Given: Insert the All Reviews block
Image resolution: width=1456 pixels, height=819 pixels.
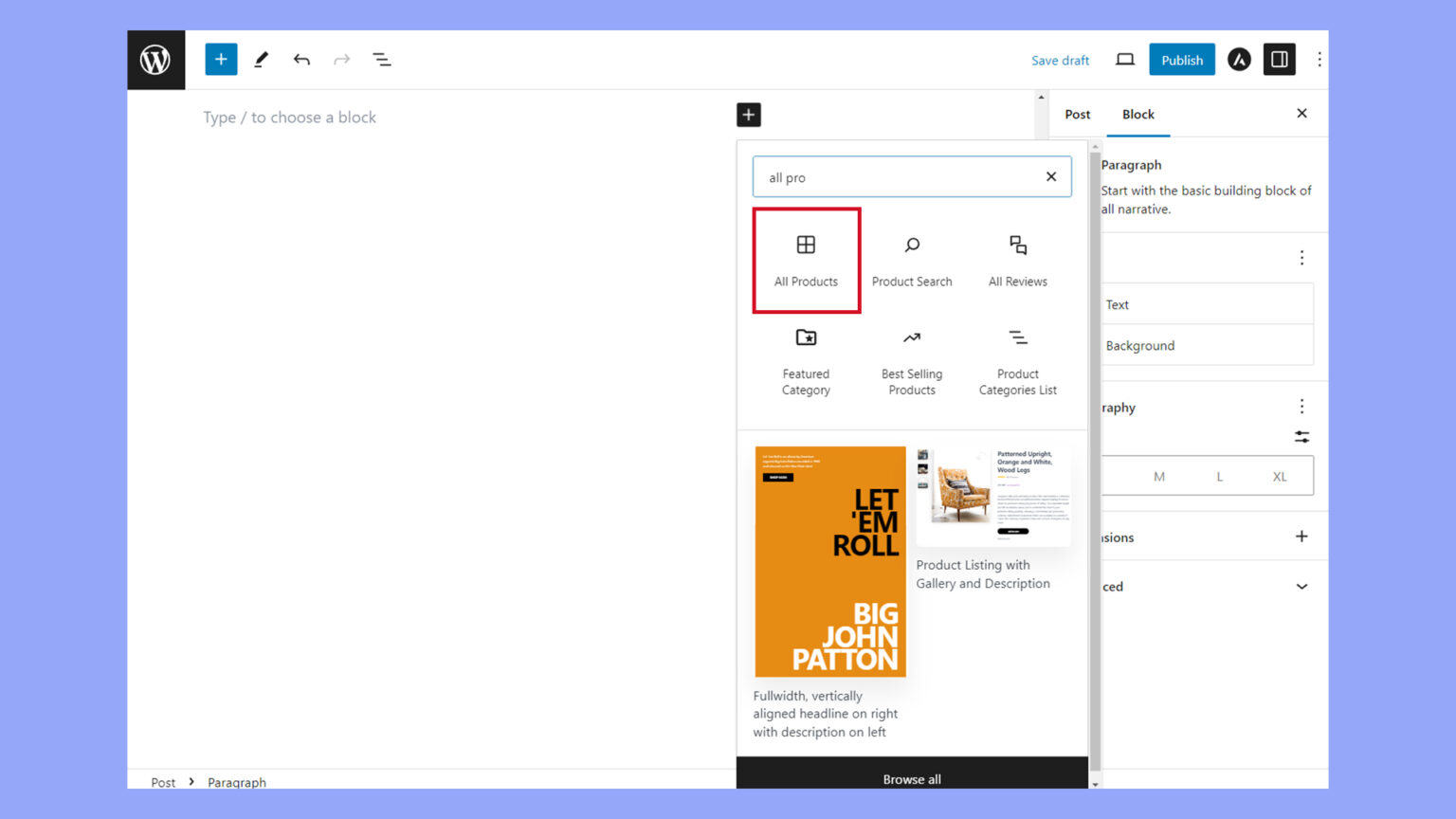Looking at the screenshot, I should pyautogui.click(x=1017, y=260).
